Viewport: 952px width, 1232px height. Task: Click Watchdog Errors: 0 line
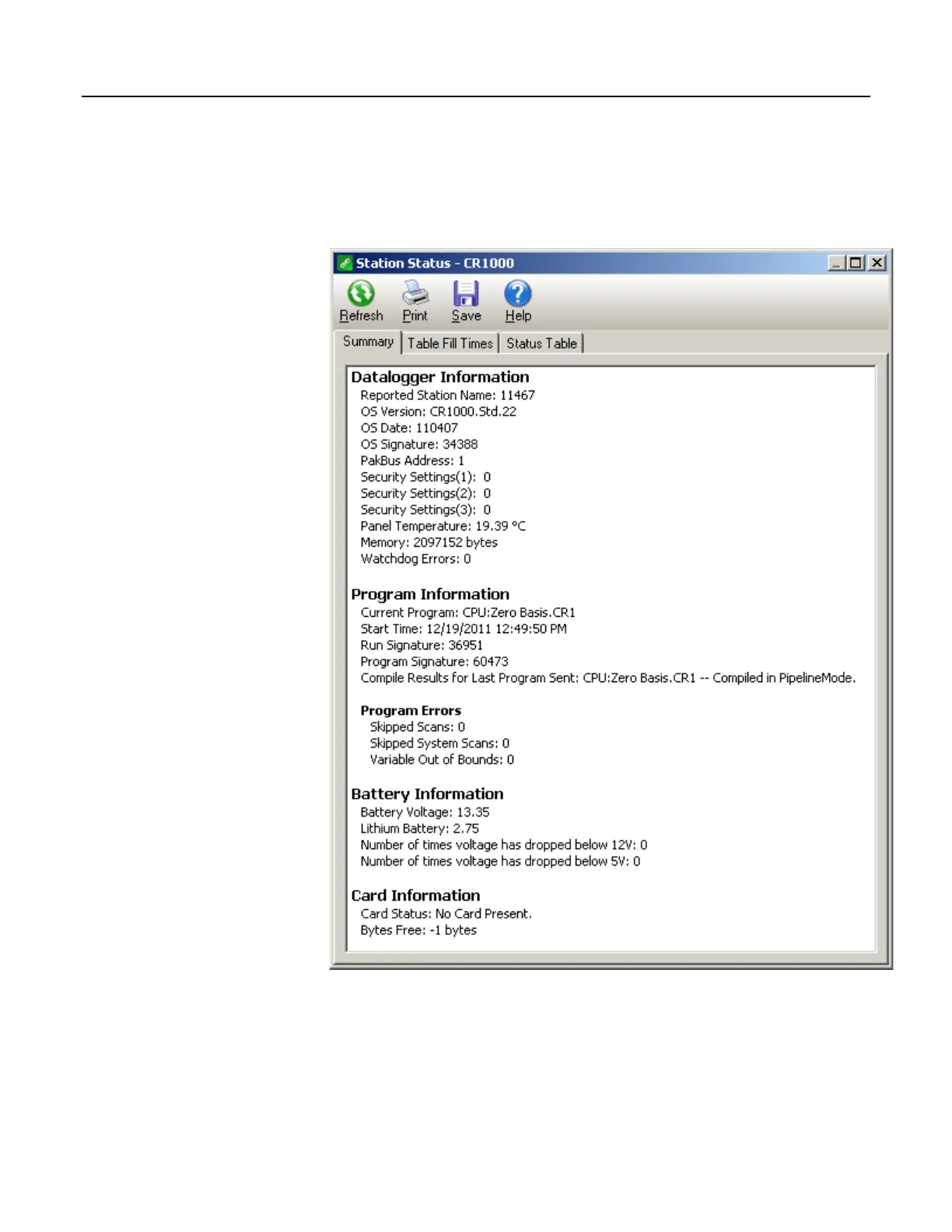coord(415,558)
